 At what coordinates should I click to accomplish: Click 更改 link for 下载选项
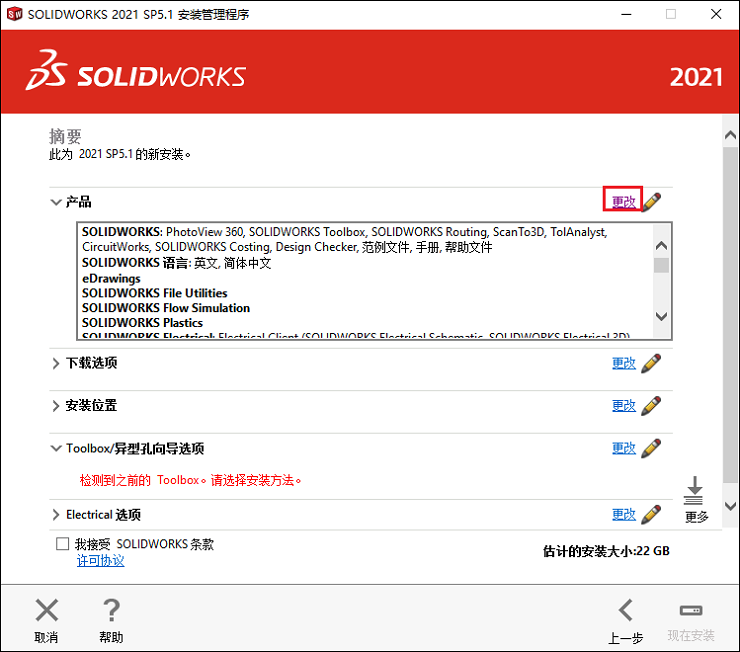point(624,363)
